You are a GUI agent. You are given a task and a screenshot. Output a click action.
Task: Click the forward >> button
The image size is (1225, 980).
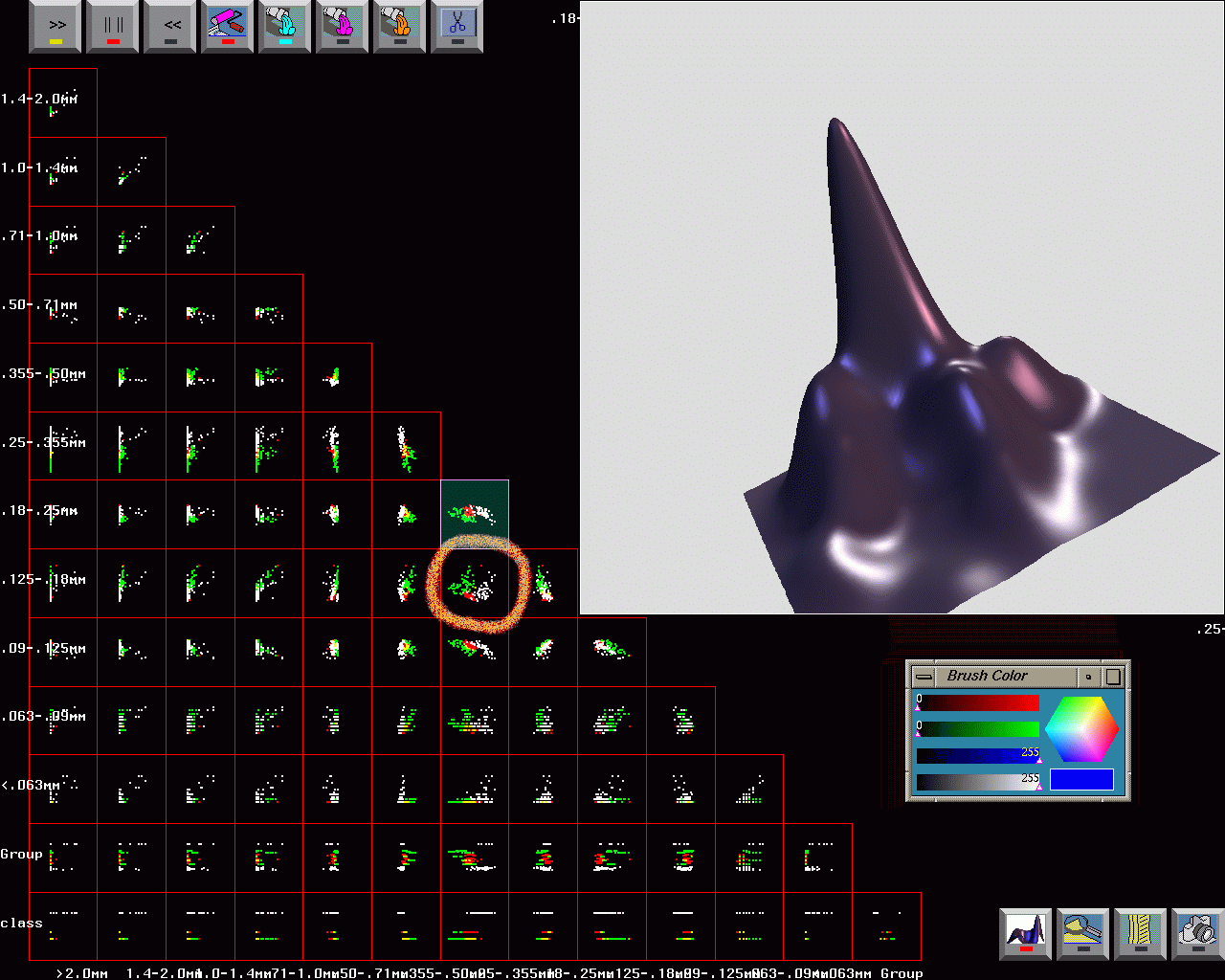pyautogui.click(x=56, y=26)
